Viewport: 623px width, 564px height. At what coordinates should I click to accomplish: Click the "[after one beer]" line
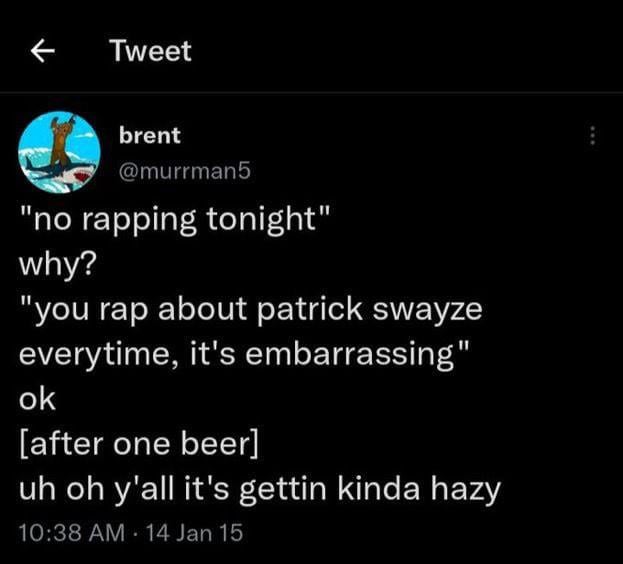click(139, 444)
